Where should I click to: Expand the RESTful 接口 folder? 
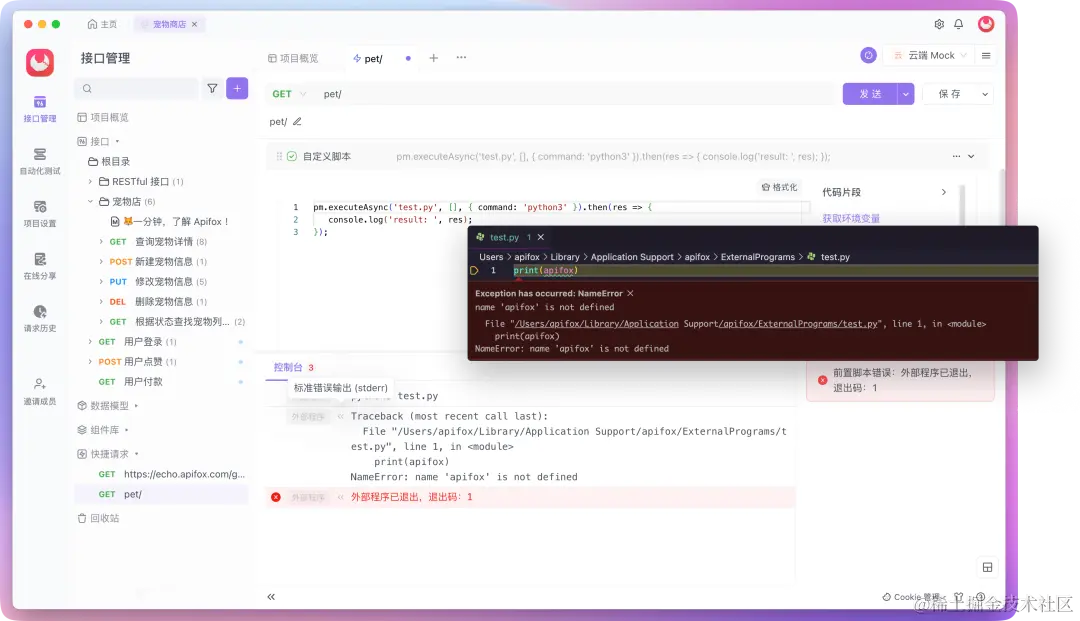coord(90,182)
